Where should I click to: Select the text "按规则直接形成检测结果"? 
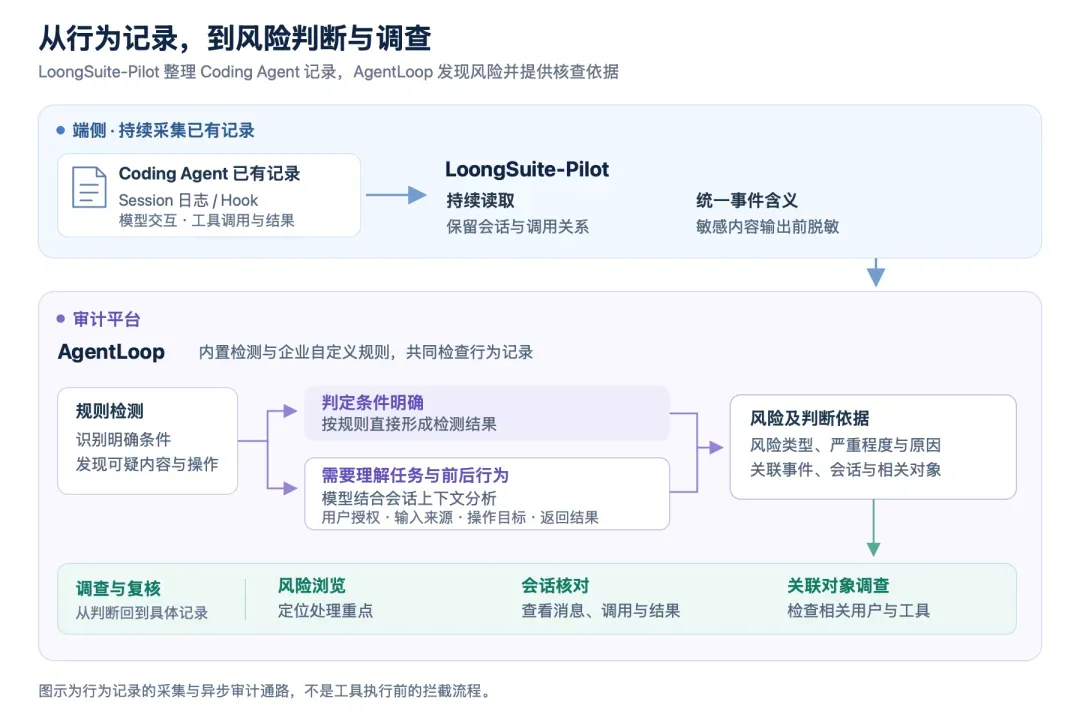pos(409,424)
